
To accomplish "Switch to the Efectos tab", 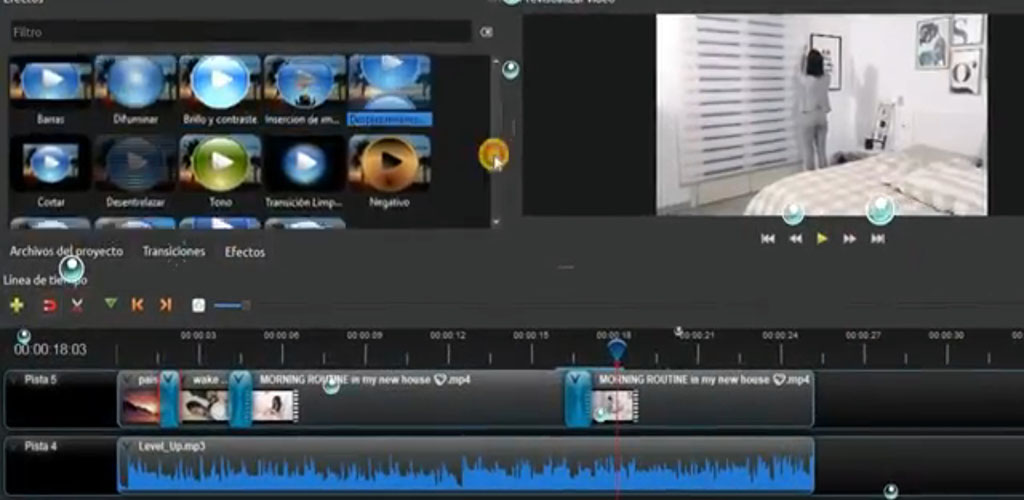I will tap(245, 252).
